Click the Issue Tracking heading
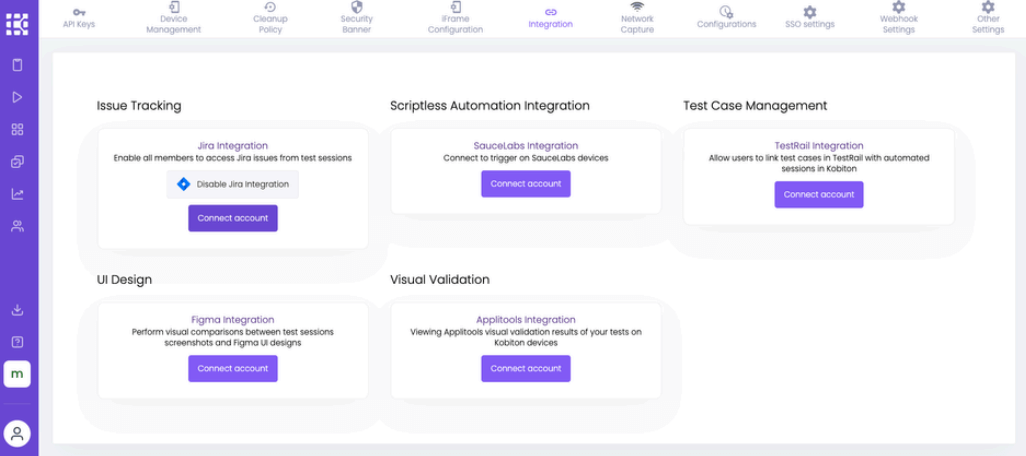 139,105
